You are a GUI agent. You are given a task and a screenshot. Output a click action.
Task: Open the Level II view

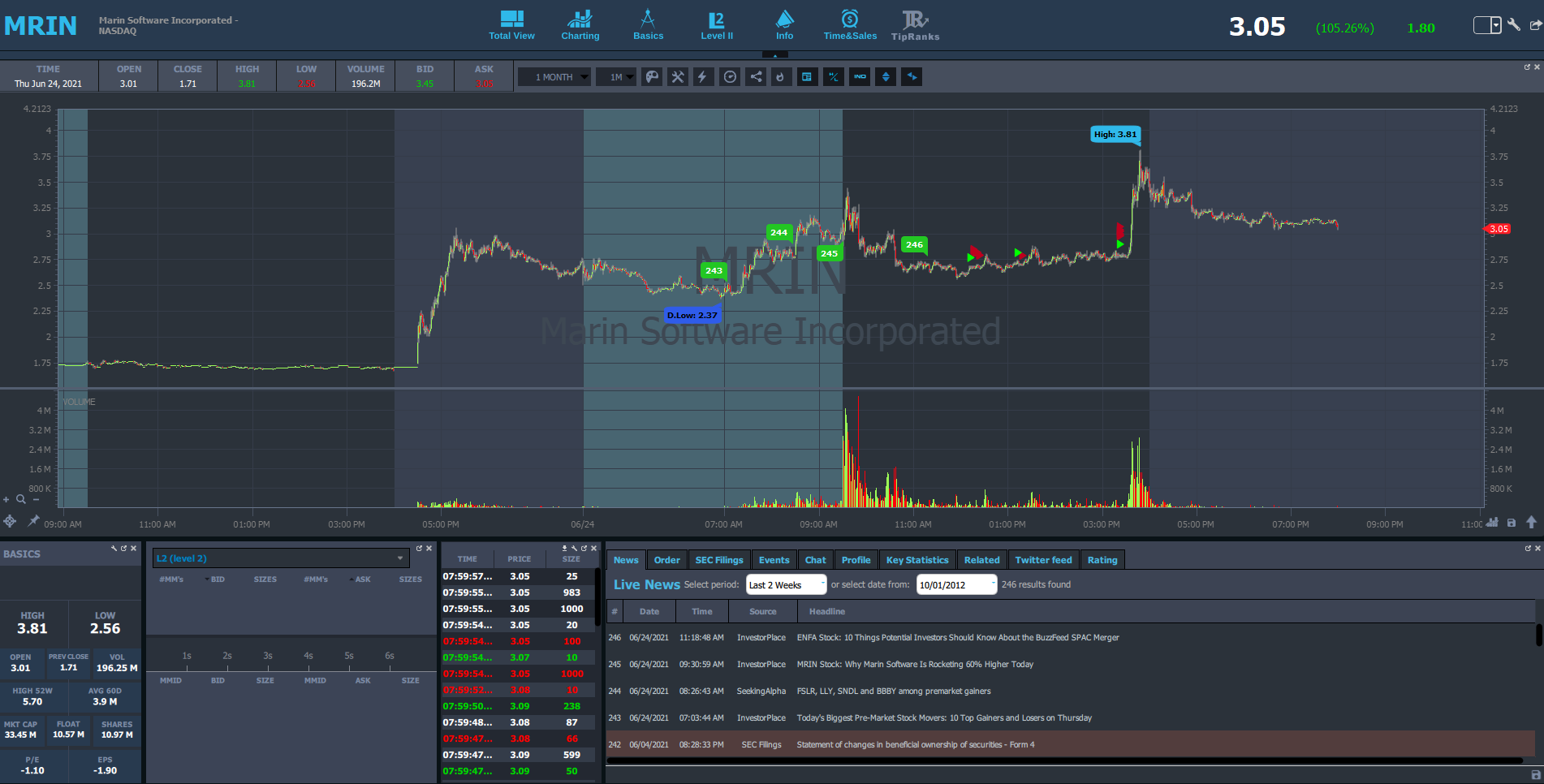(x=717, y=25)
